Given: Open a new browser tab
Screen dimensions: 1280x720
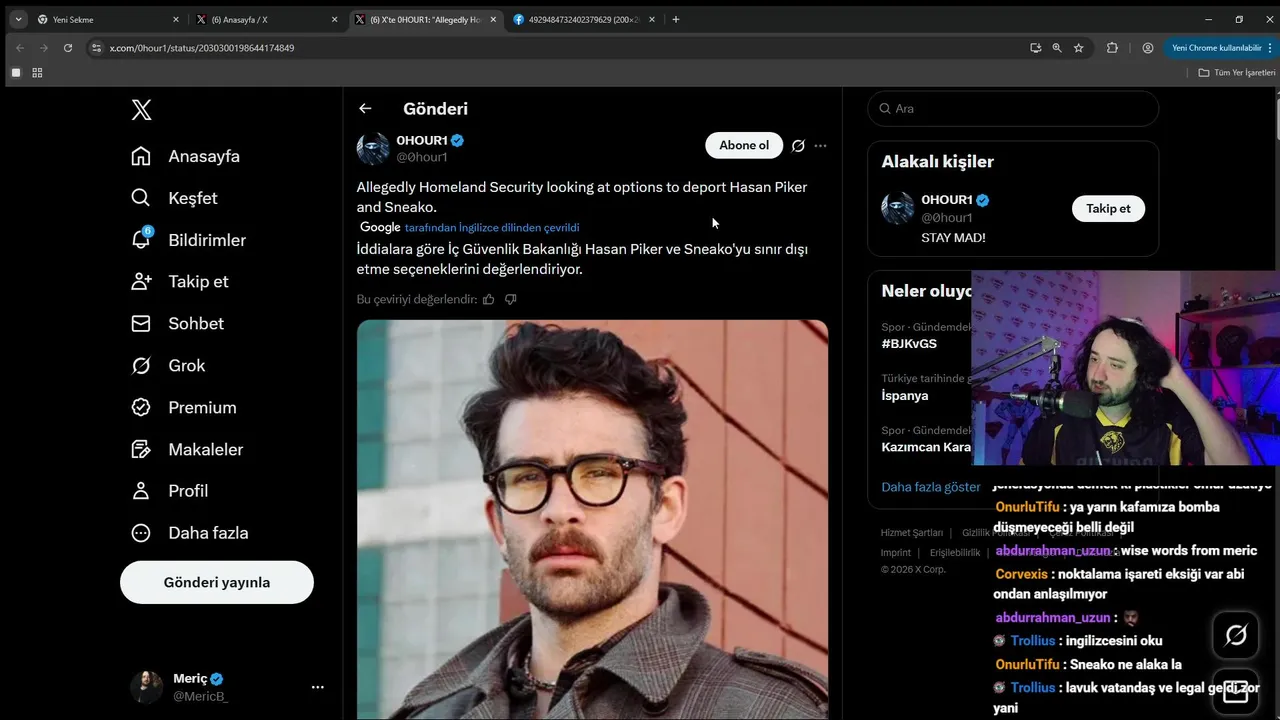Looking at the screenshot, I should [x=676, y=19].
